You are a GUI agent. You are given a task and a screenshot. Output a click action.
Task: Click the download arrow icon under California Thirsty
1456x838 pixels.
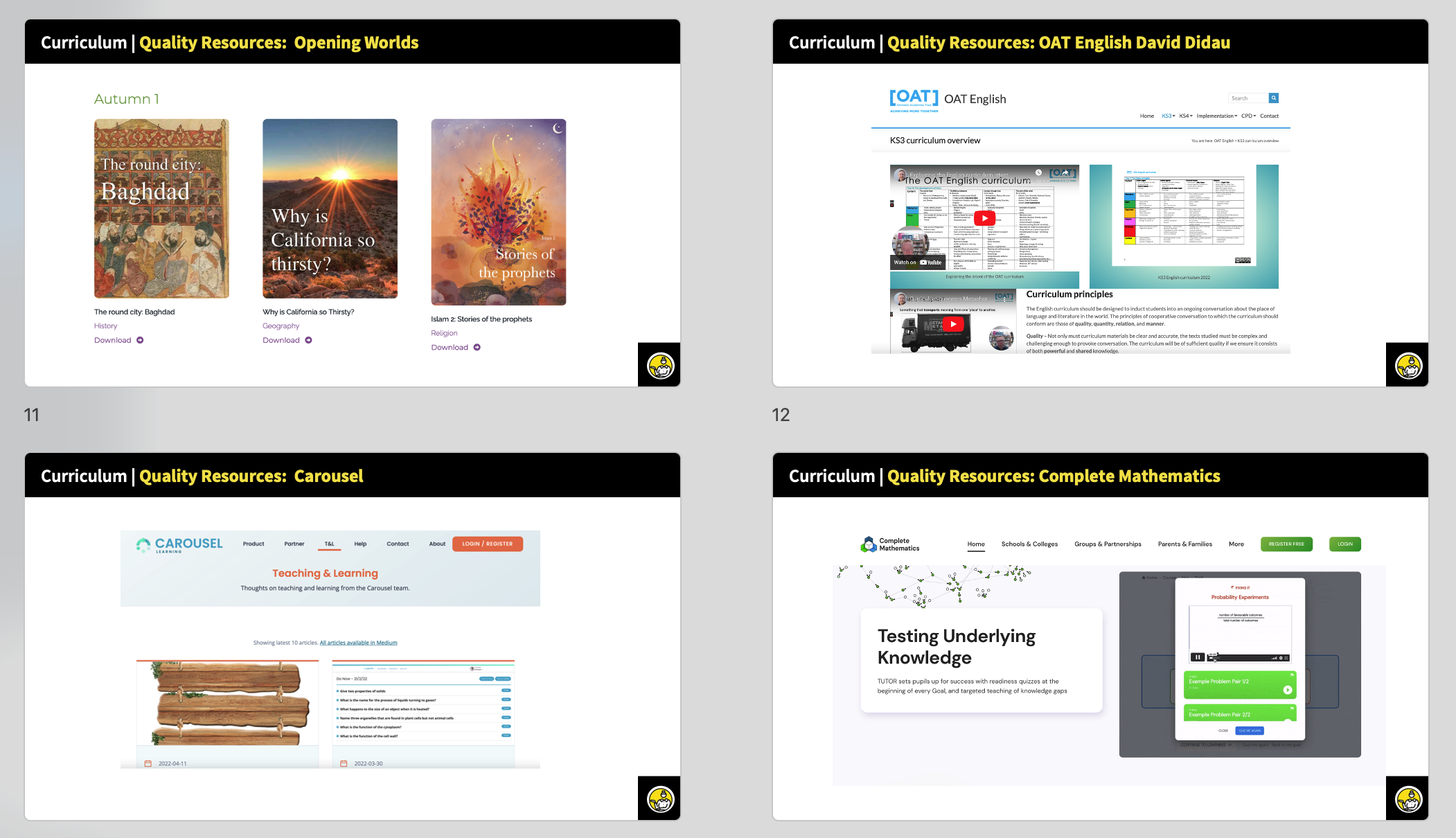(x=308, y=340)
